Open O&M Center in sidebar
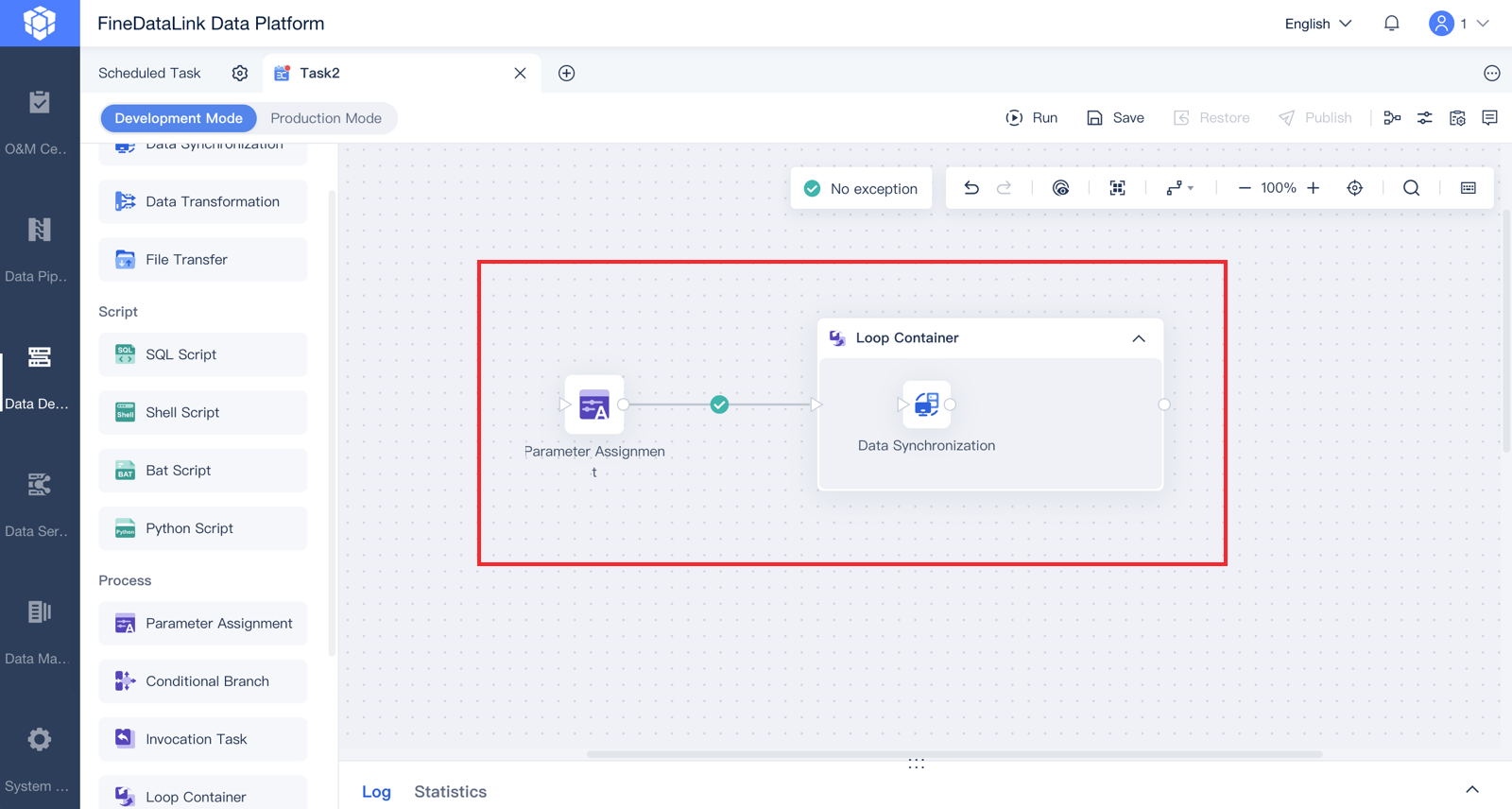This screenshot has width=1512, height=809. pos(40,122)
